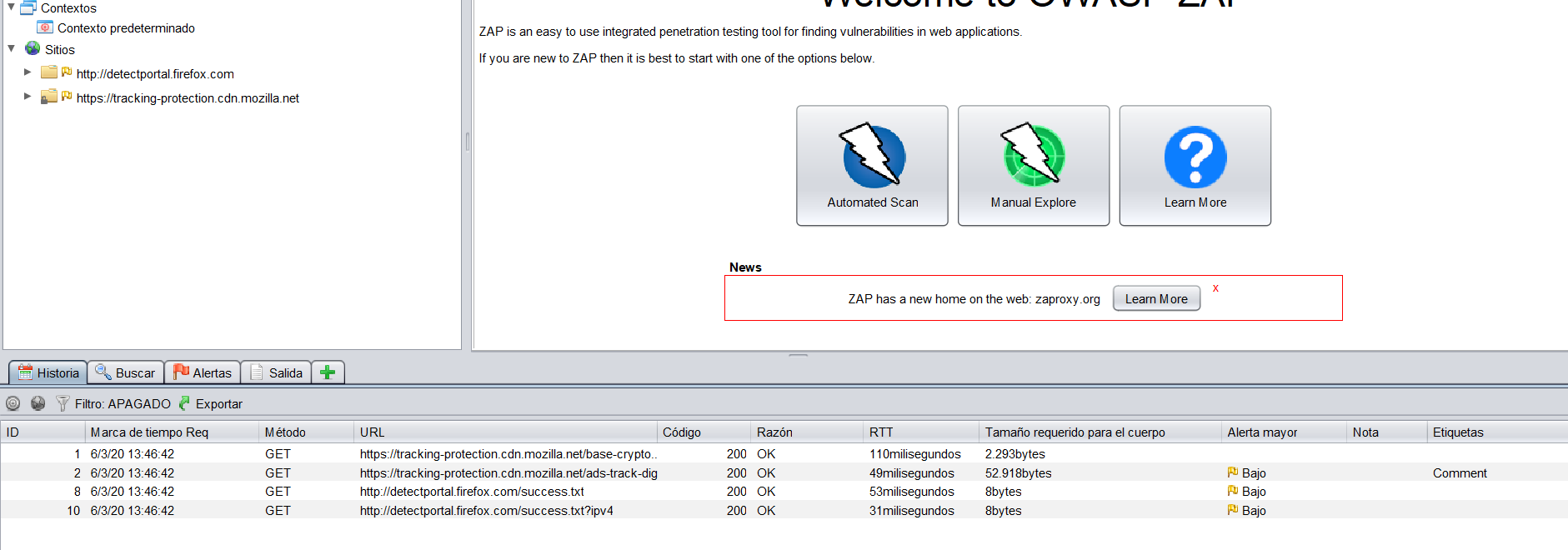This screenshot has width=1568, height=550.
Task: Click the radar icon on Manual Explore
Action: coord(1034,155)
